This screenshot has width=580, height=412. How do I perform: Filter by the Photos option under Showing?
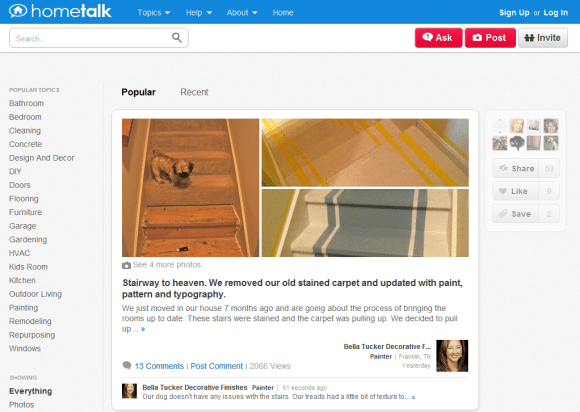pyautogui.click(x=21, y=405)
